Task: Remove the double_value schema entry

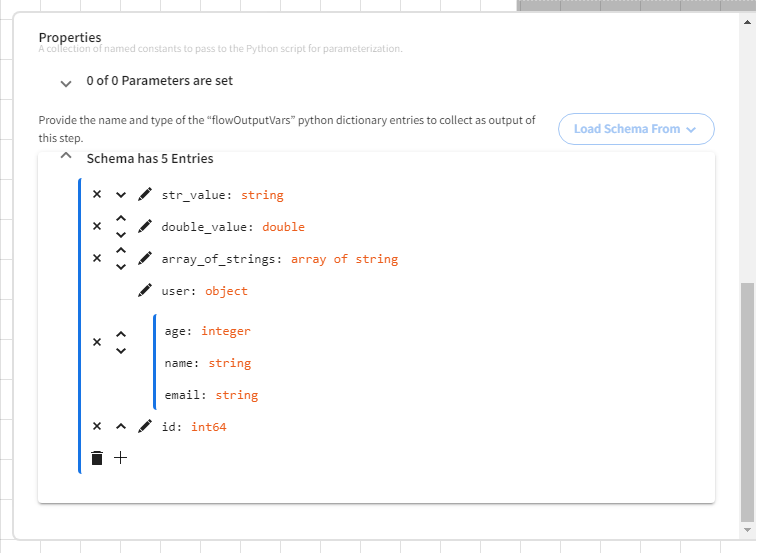Action: [97, 226]
